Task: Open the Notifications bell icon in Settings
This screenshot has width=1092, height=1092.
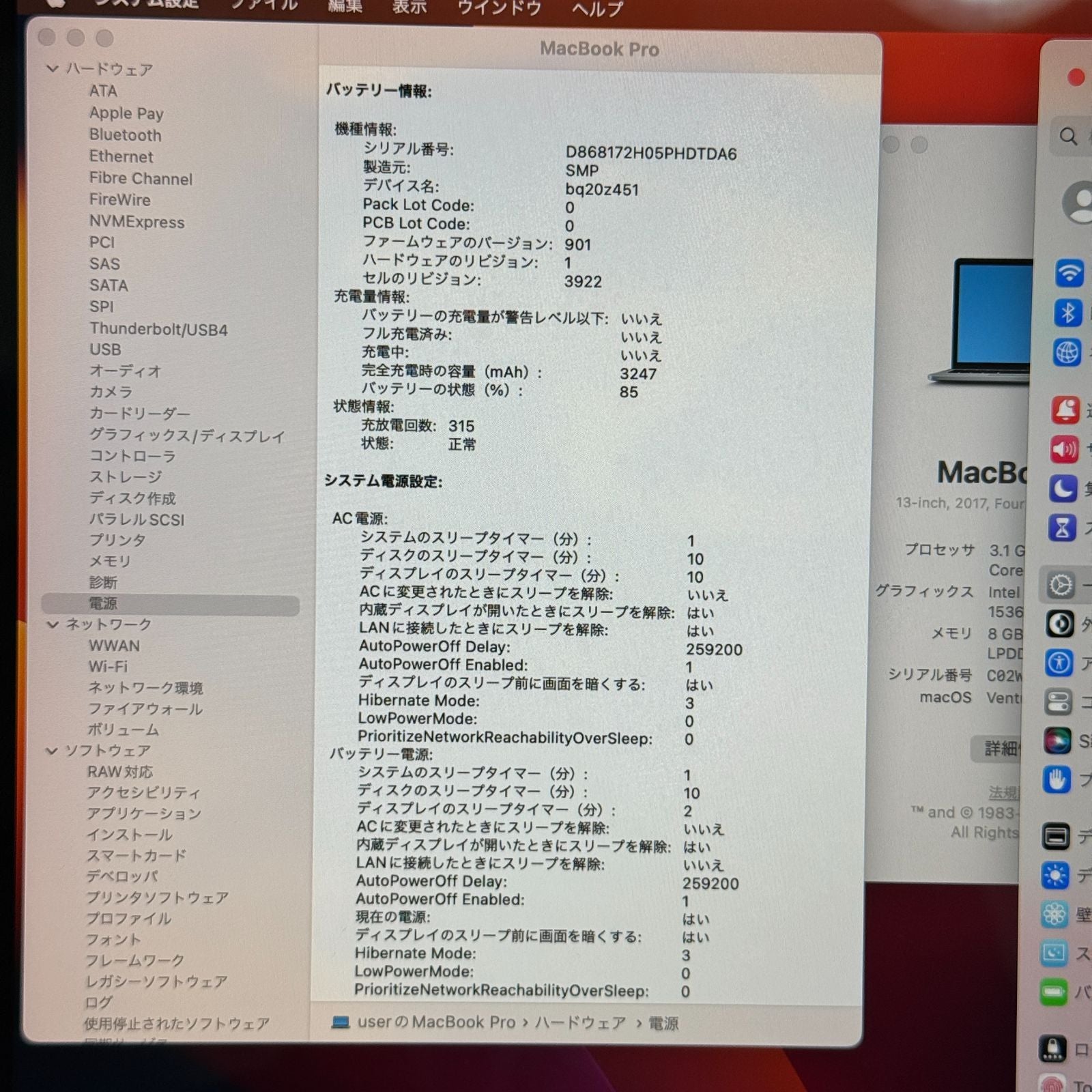Action: click(1065, 410)
